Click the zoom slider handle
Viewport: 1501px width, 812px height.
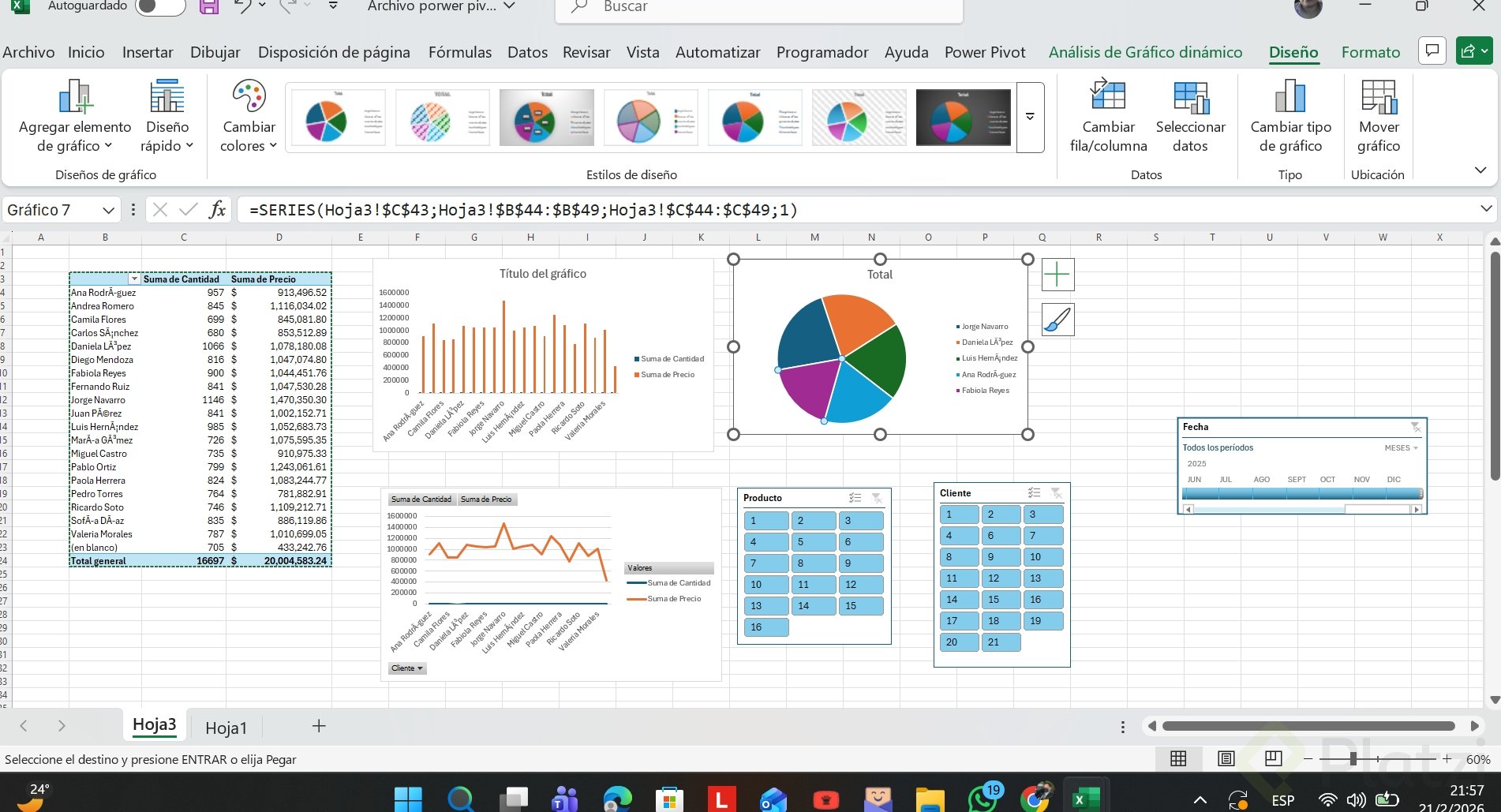coord(1353,759)
